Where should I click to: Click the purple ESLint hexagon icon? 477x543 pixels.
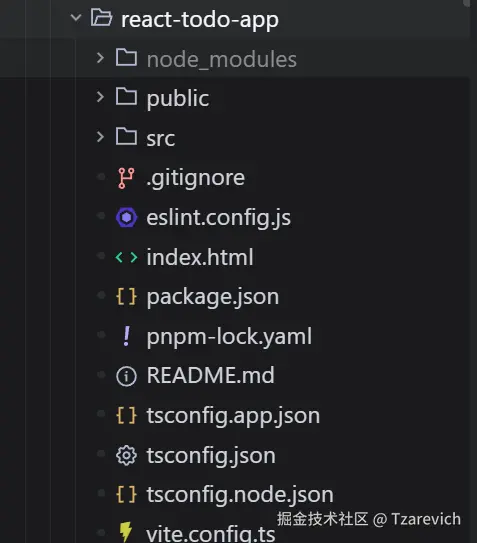pos(126,217)
